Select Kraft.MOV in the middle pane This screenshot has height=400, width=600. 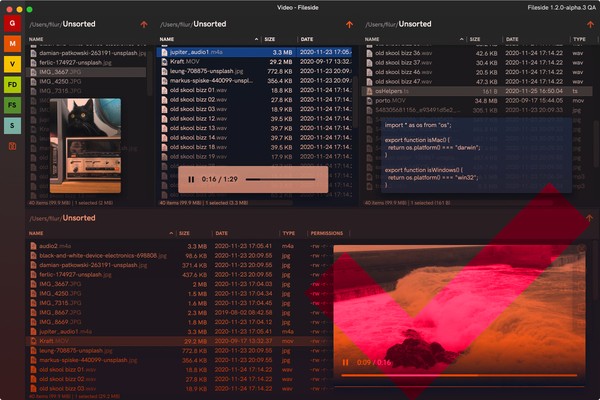click(254, 62)
